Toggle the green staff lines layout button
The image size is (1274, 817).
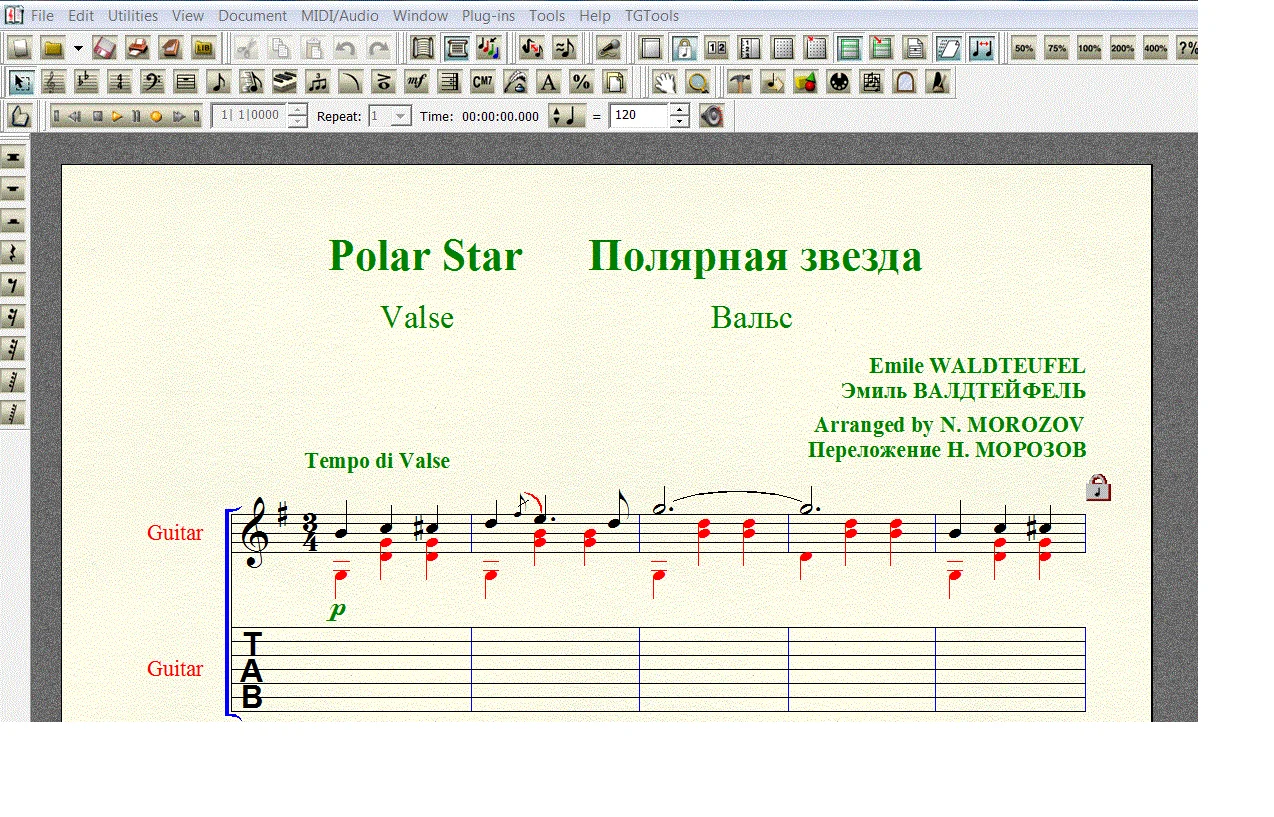[x=848, y=47]
